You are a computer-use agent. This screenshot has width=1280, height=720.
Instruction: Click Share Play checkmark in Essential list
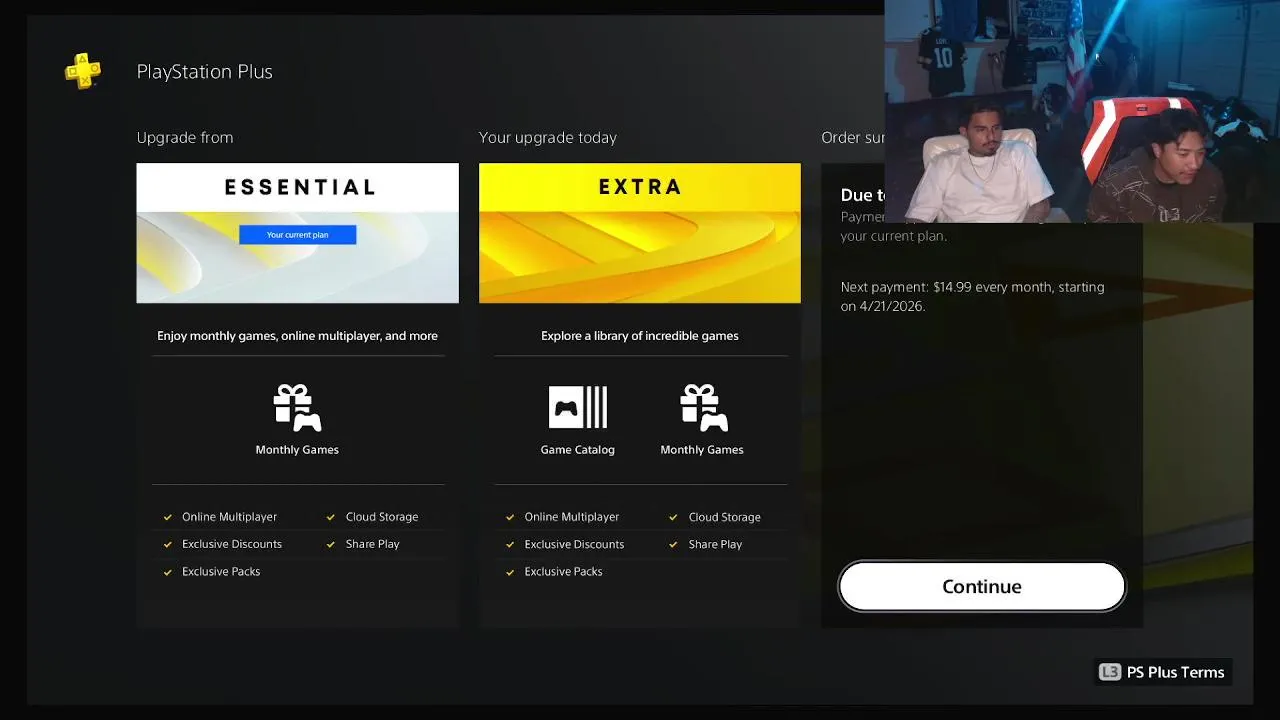(331, 544)
